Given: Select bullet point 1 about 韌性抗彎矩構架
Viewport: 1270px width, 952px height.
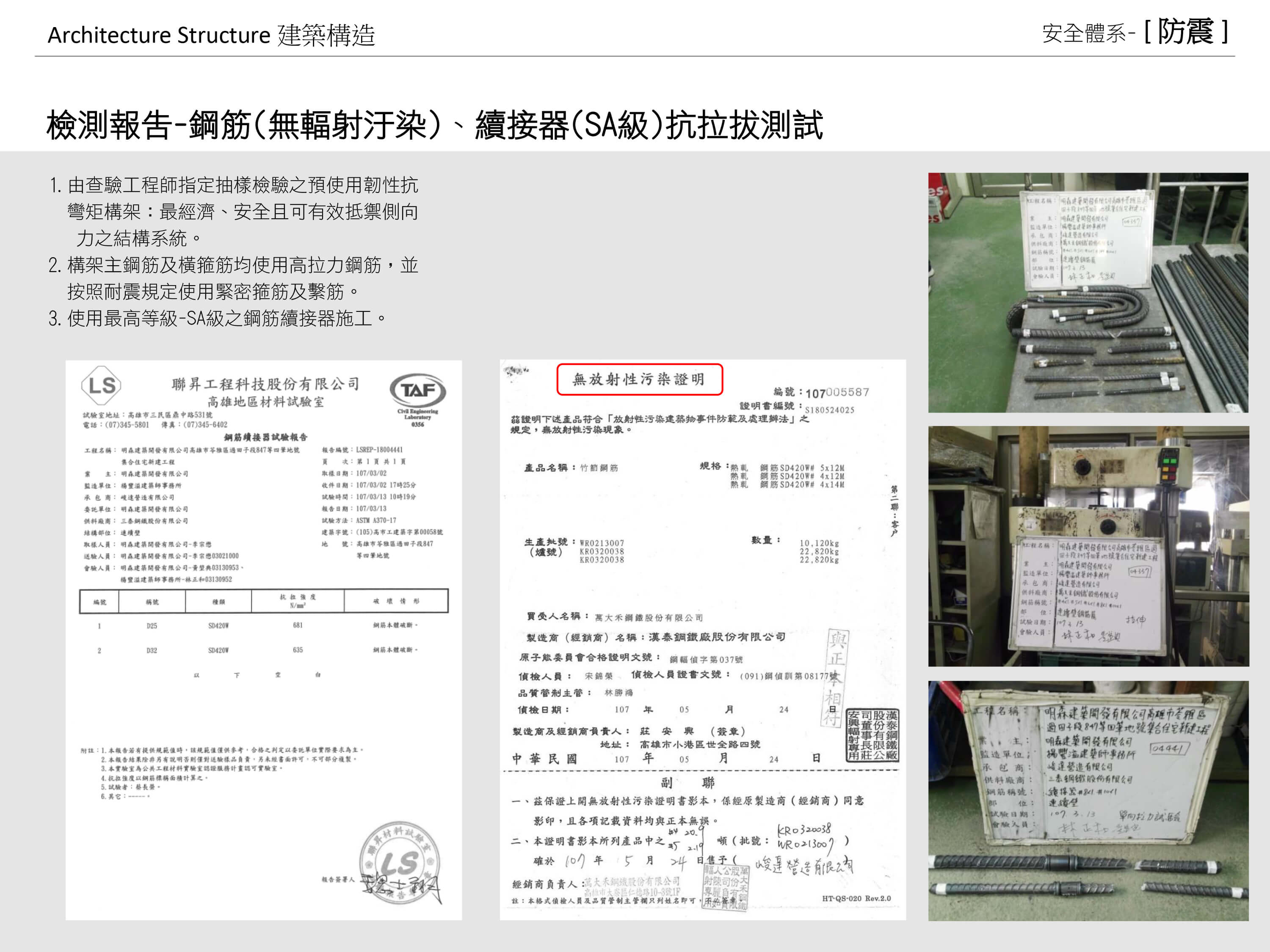Looking at the screenshot, I should pos(234,211).
